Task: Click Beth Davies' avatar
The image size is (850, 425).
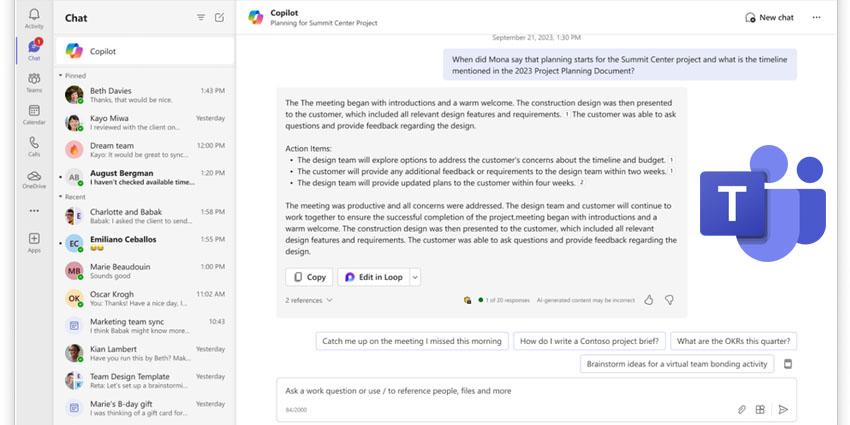Action: point(74,95)
